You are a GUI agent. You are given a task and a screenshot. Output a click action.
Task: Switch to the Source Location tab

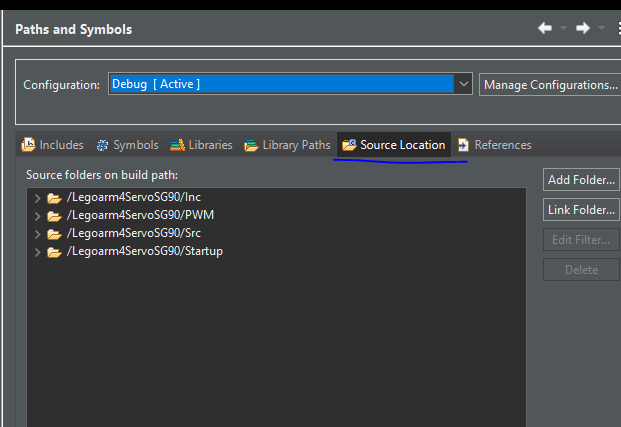coord(394,145)
